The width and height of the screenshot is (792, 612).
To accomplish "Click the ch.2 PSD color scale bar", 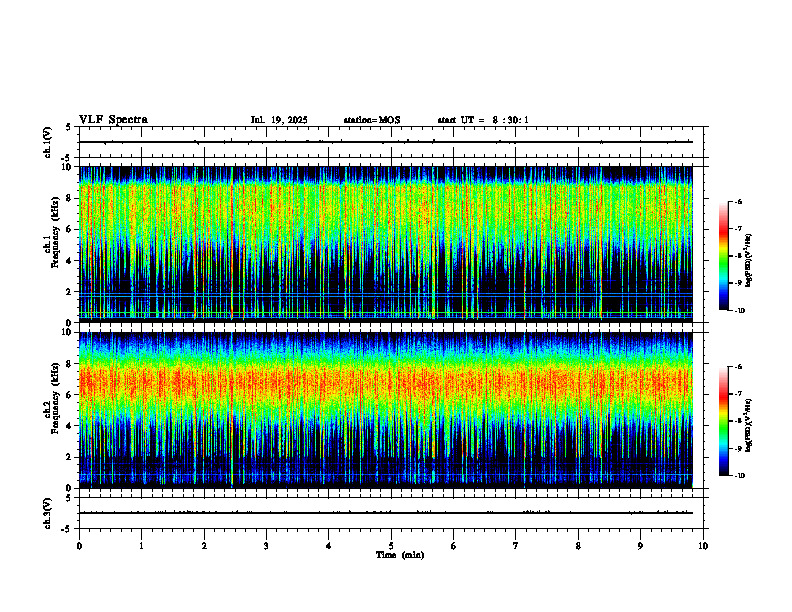I will (723, 421).
